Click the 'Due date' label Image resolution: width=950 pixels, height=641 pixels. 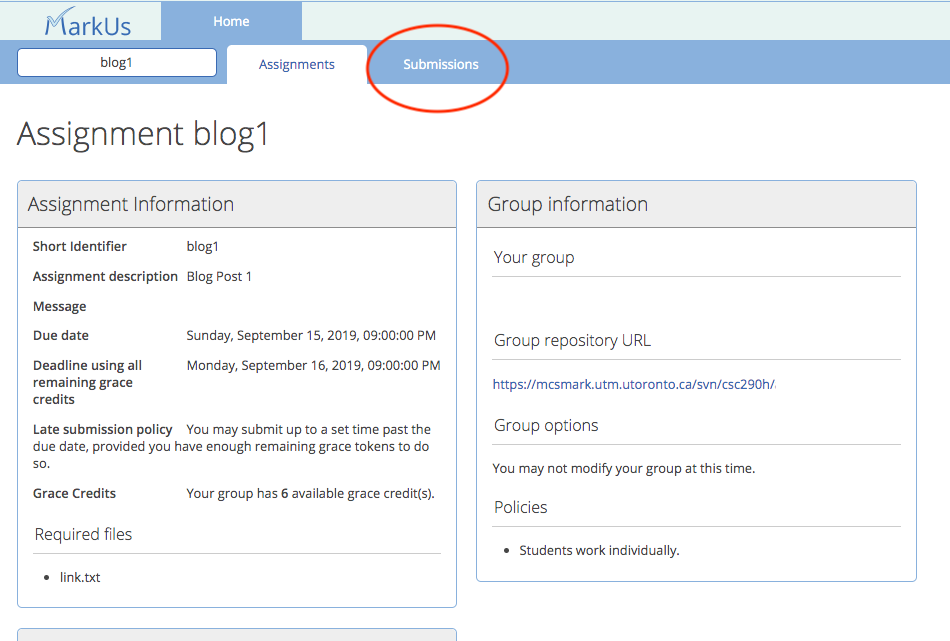(61, 336)
